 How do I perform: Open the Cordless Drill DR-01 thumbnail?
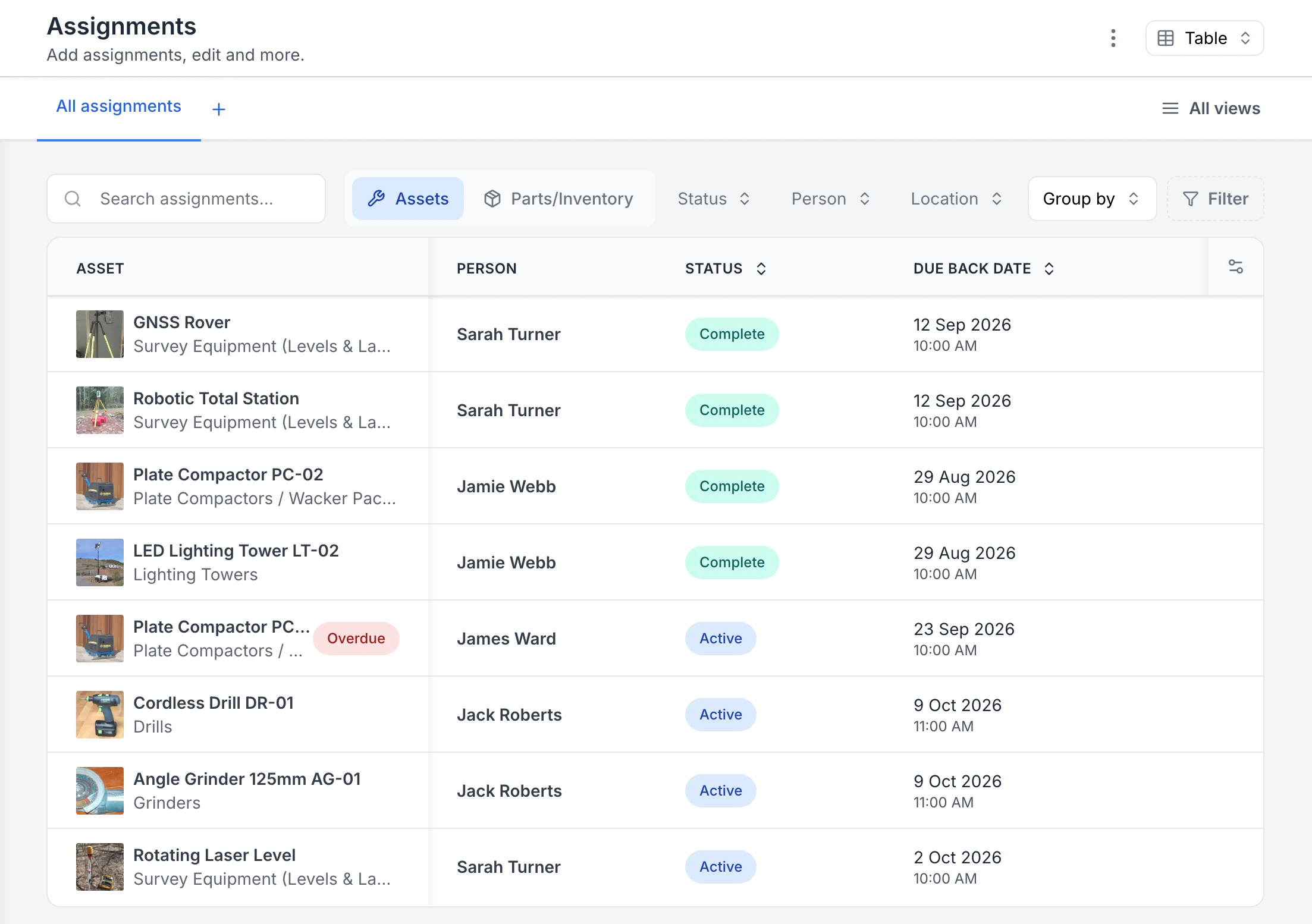pos(100,715)
